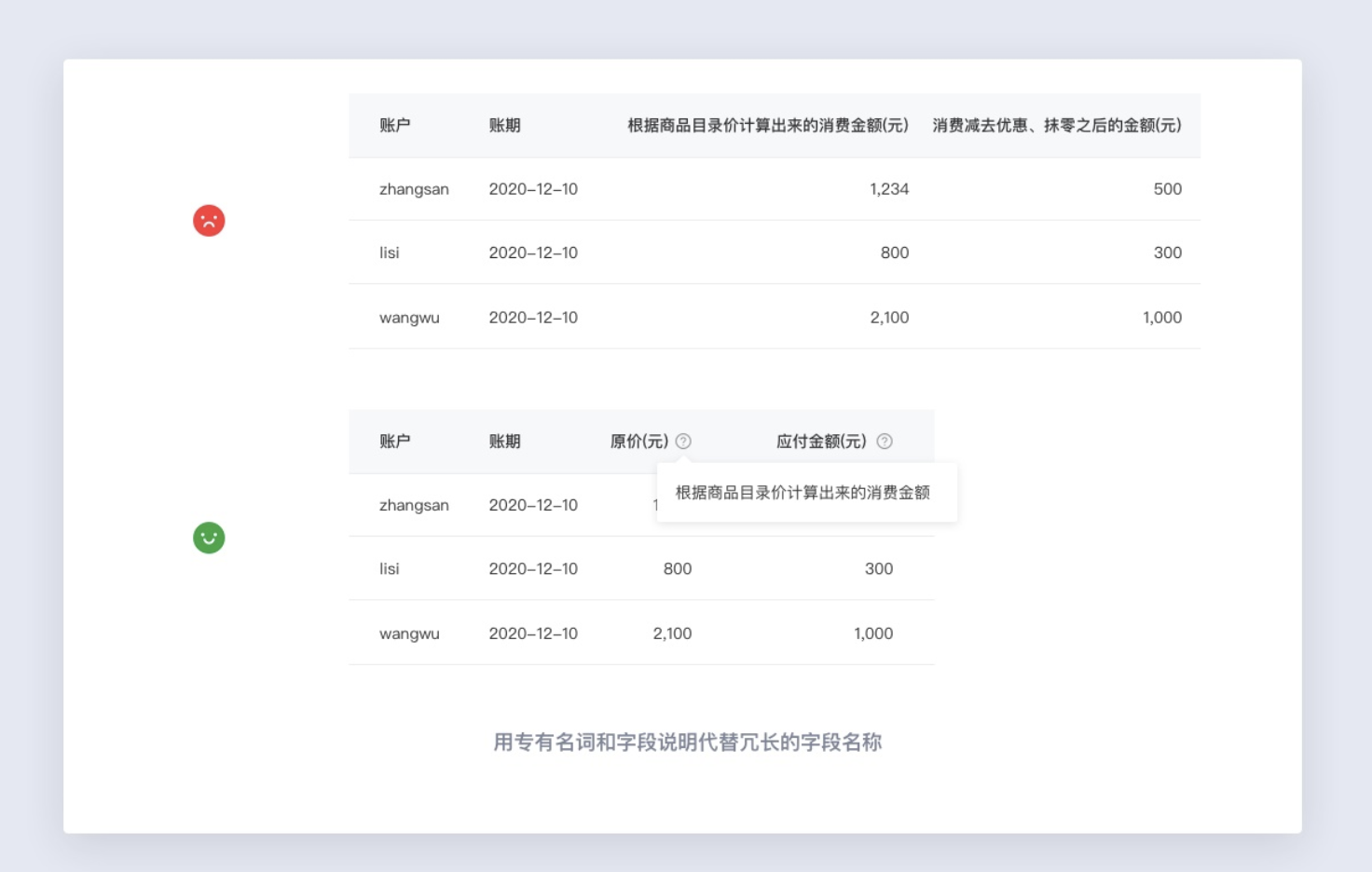Click the 1,234 amount in top table
Viewport: 1372px width, 872px height.
[x=888, y=189]
